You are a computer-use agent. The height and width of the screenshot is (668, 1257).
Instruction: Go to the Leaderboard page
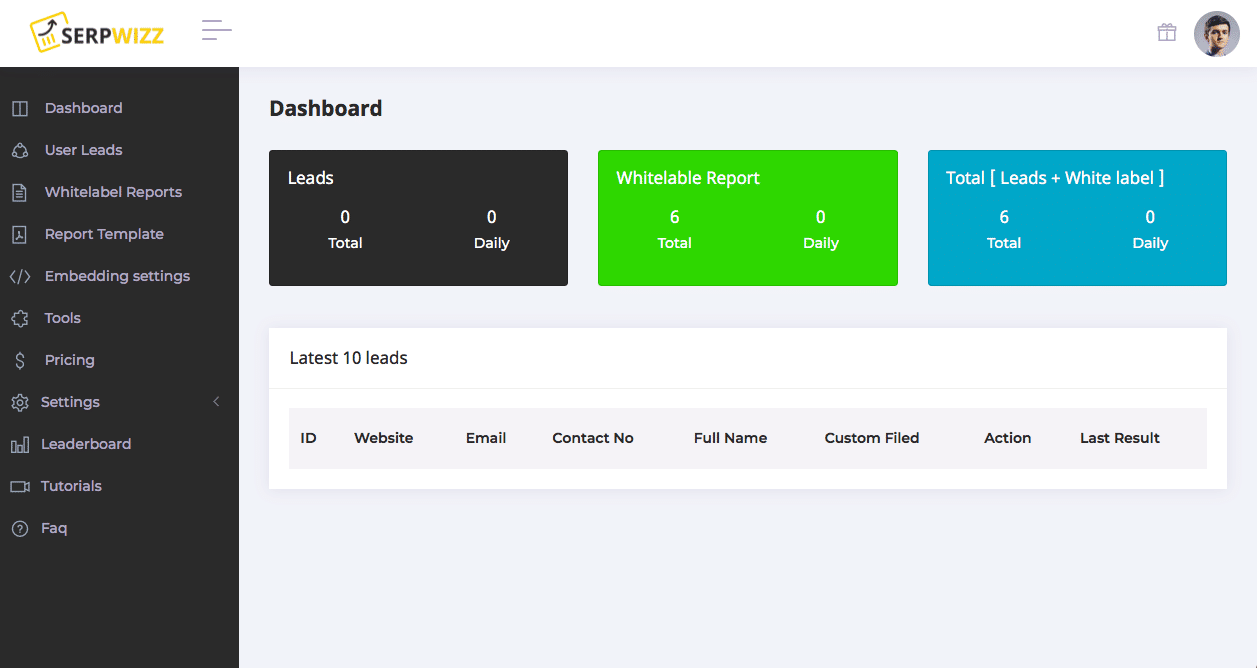click(86, 444)
